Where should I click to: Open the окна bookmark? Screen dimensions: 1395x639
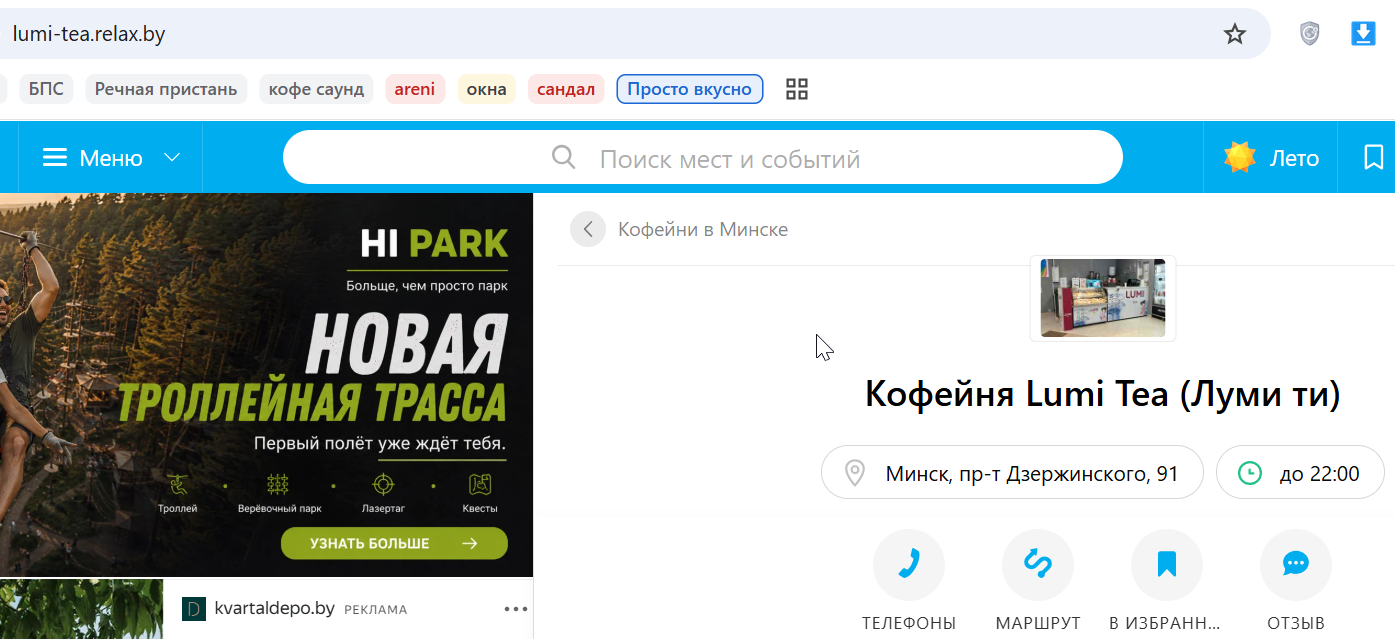tap(487, 89)
